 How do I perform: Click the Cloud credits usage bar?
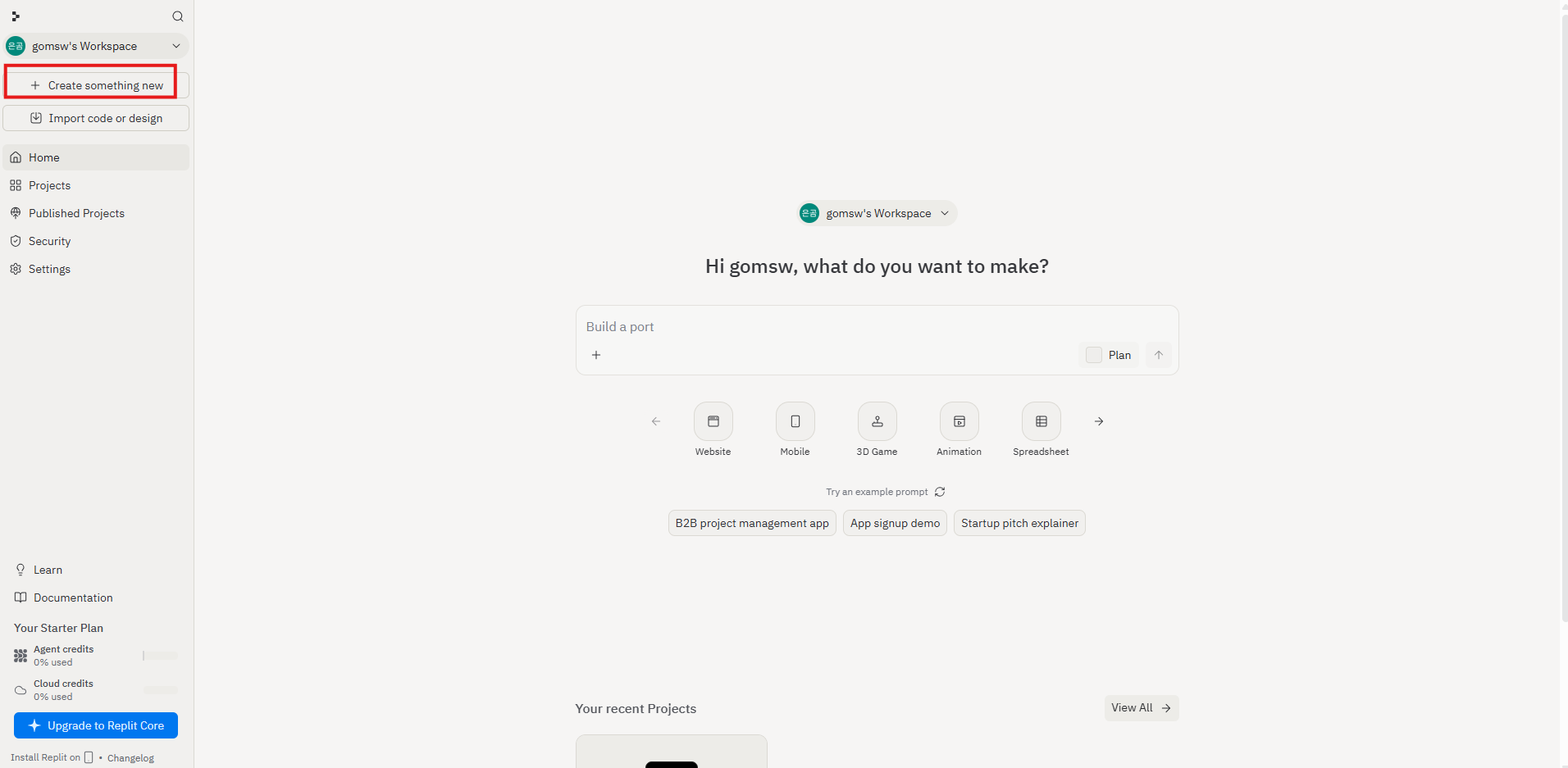(x=160, y=690)
